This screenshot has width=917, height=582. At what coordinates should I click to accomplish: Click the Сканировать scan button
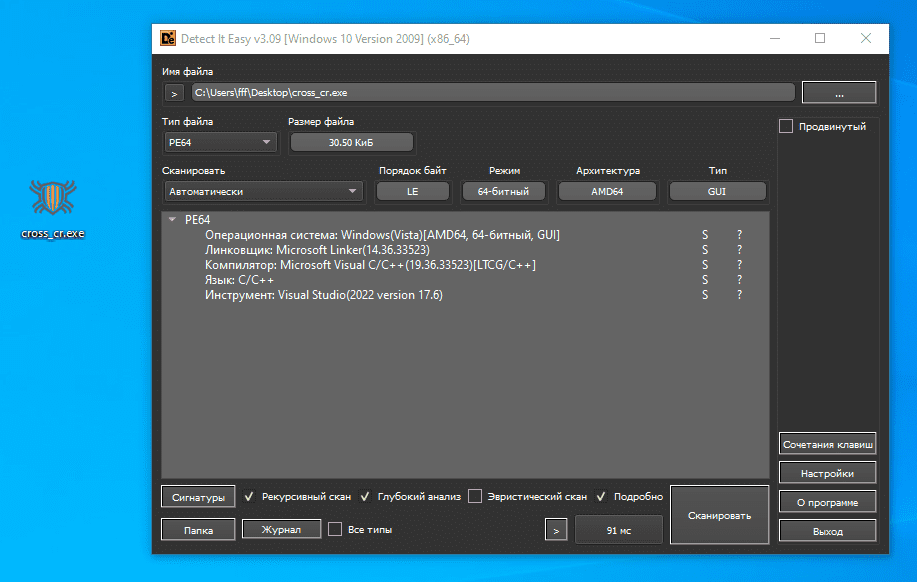[719, 515]
